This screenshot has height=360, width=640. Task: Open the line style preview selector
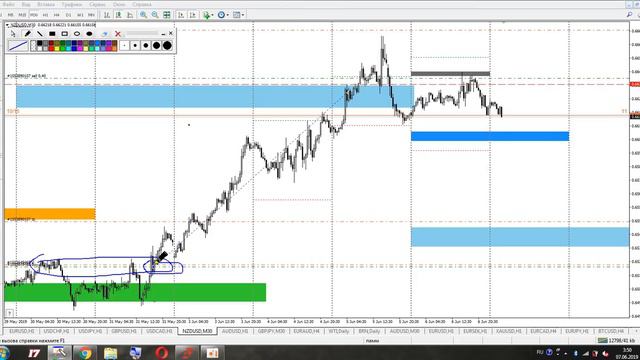pos(18,46)
